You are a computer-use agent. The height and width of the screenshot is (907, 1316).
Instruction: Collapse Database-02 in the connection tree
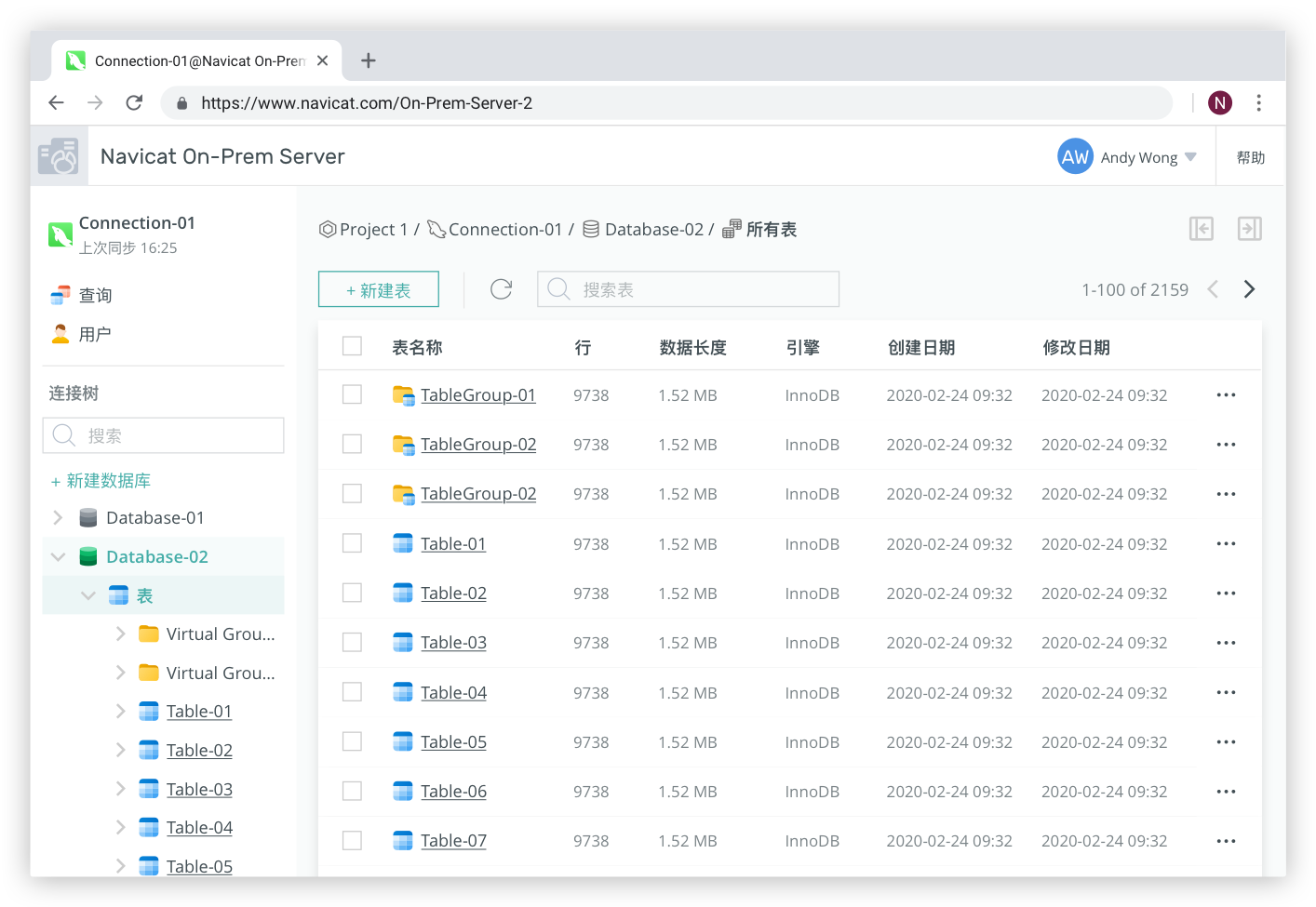[58, 556]
